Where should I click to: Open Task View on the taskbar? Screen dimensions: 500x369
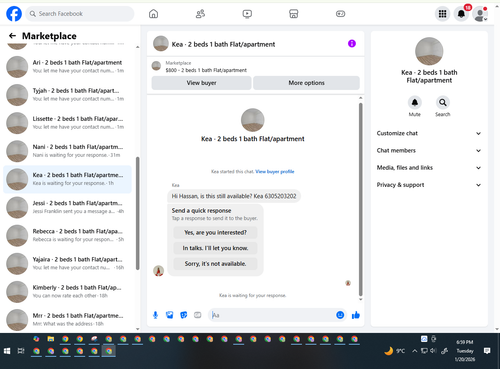21,351
